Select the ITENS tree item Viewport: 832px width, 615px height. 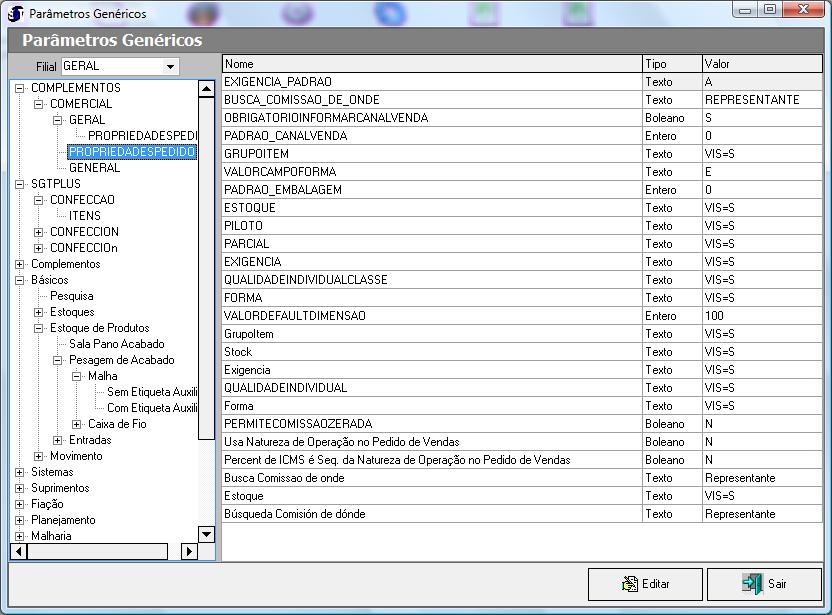(x=85, y=216)
